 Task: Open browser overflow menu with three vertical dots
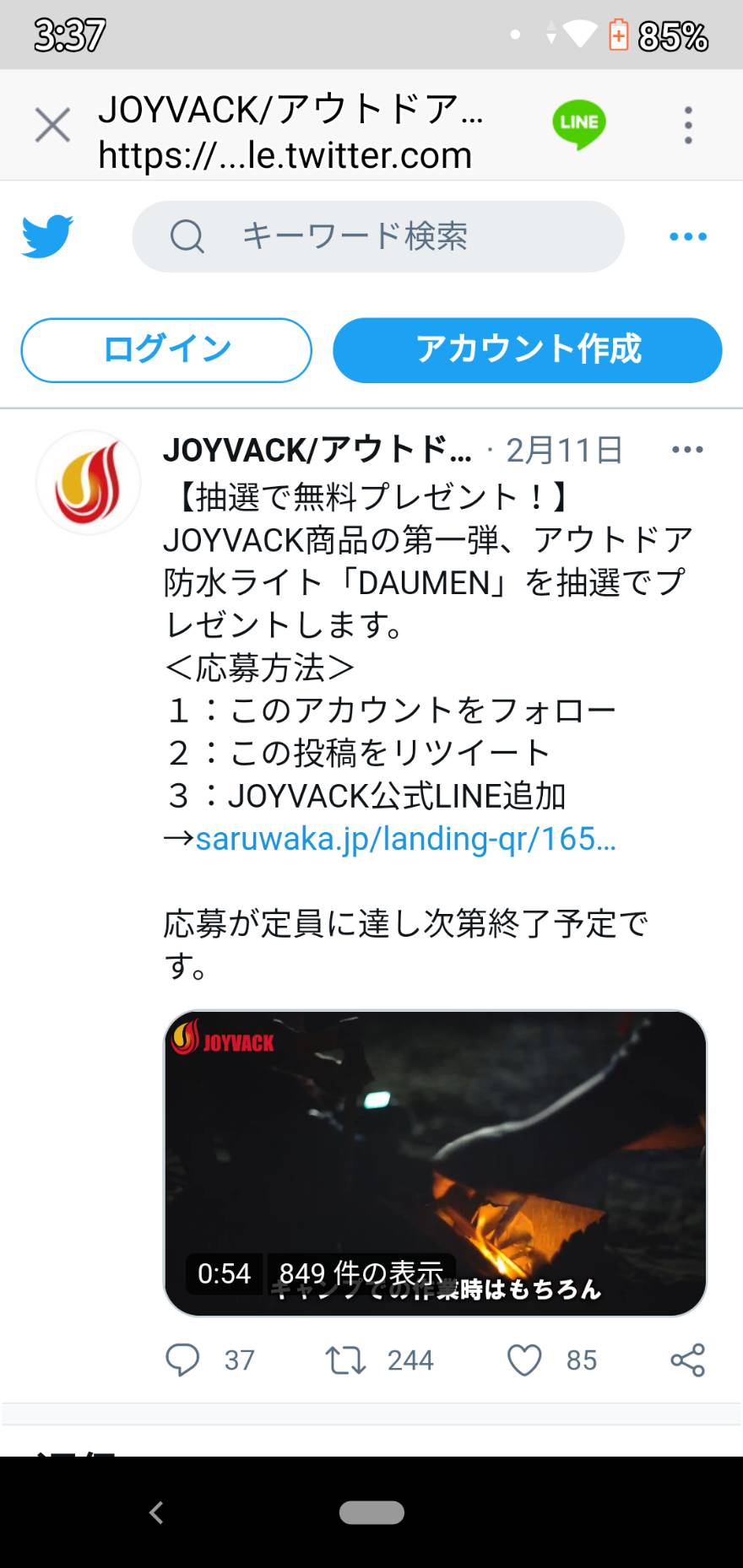(689, 125)
